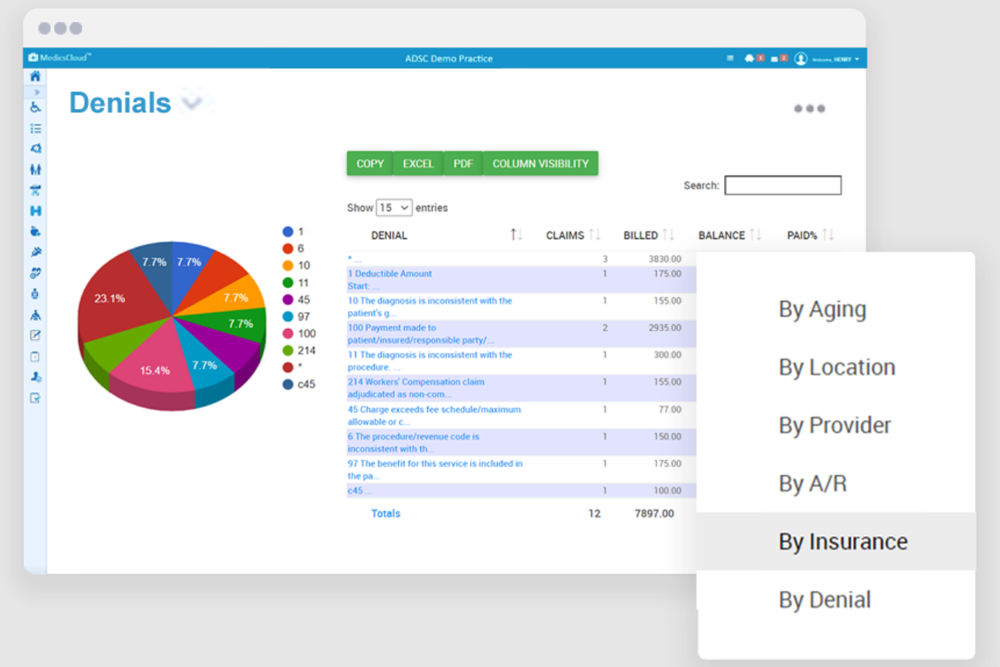The image size is (1000, 667).
Task: Open the clipboard icon in sidebar
Action: [35, 356]
